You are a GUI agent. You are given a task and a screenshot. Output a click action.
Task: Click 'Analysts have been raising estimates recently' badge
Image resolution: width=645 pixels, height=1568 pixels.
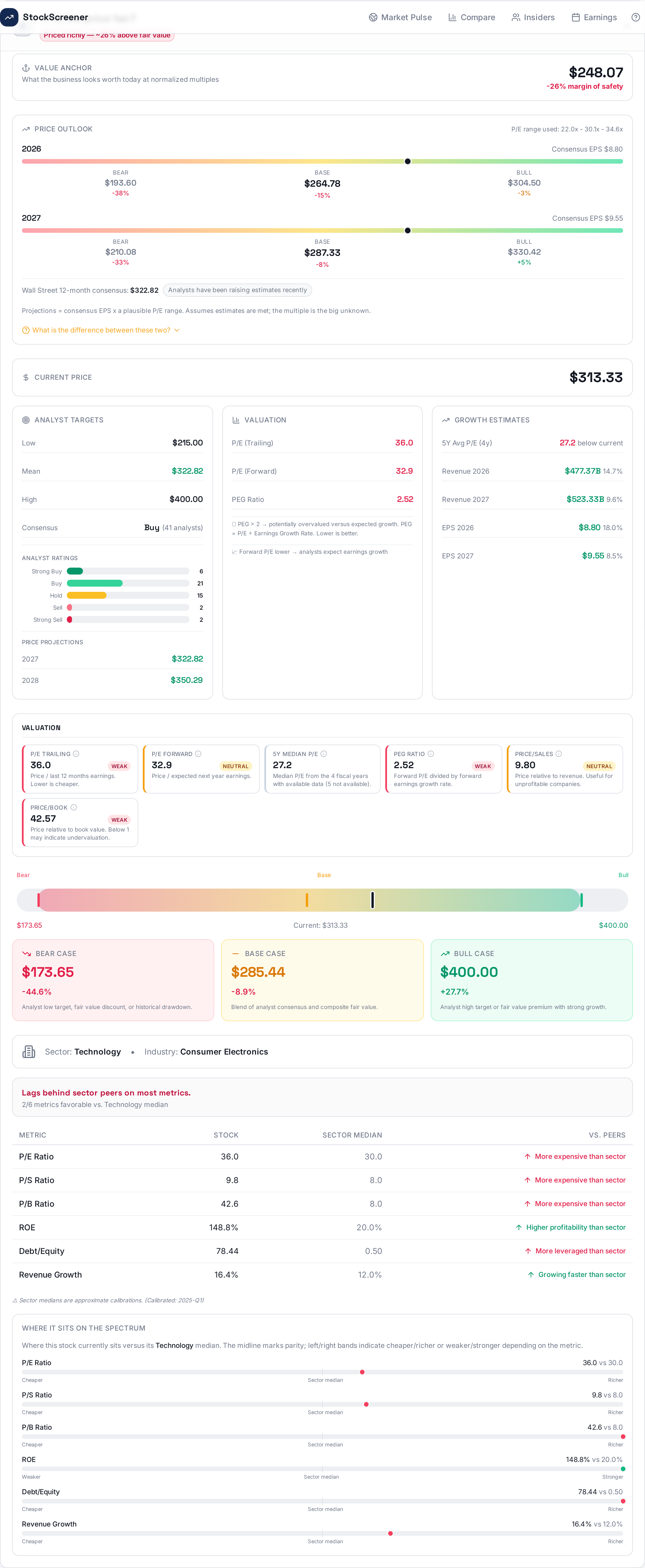tap(237, 290)
